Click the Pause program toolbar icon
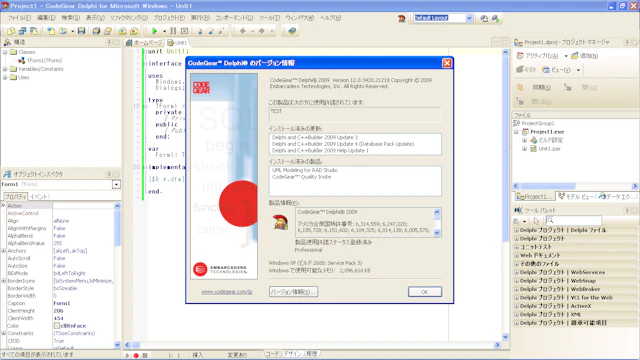This screenshot has height=360, width=640. 173,31
